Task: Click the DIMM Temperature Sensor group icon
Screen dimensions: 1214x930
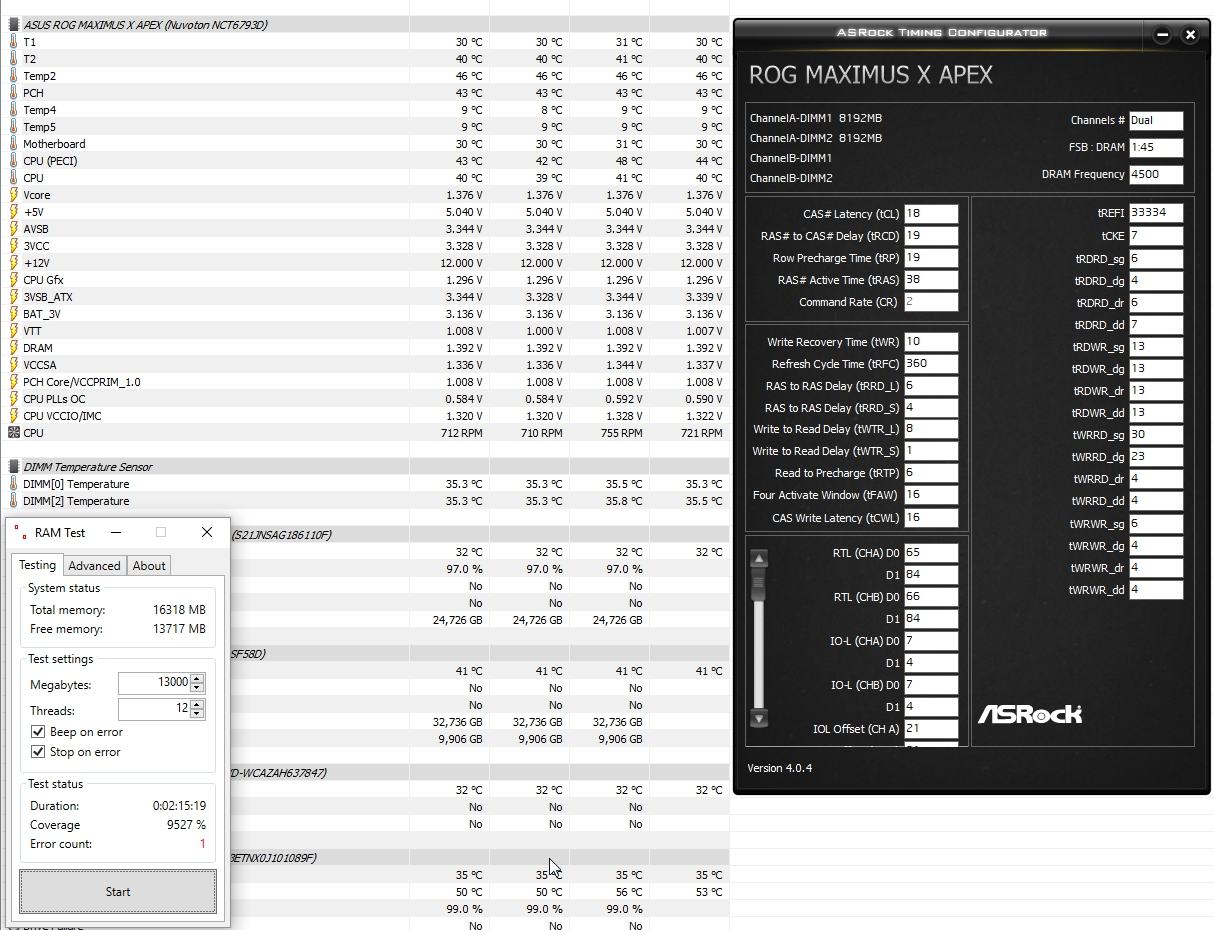Action: 13,467
